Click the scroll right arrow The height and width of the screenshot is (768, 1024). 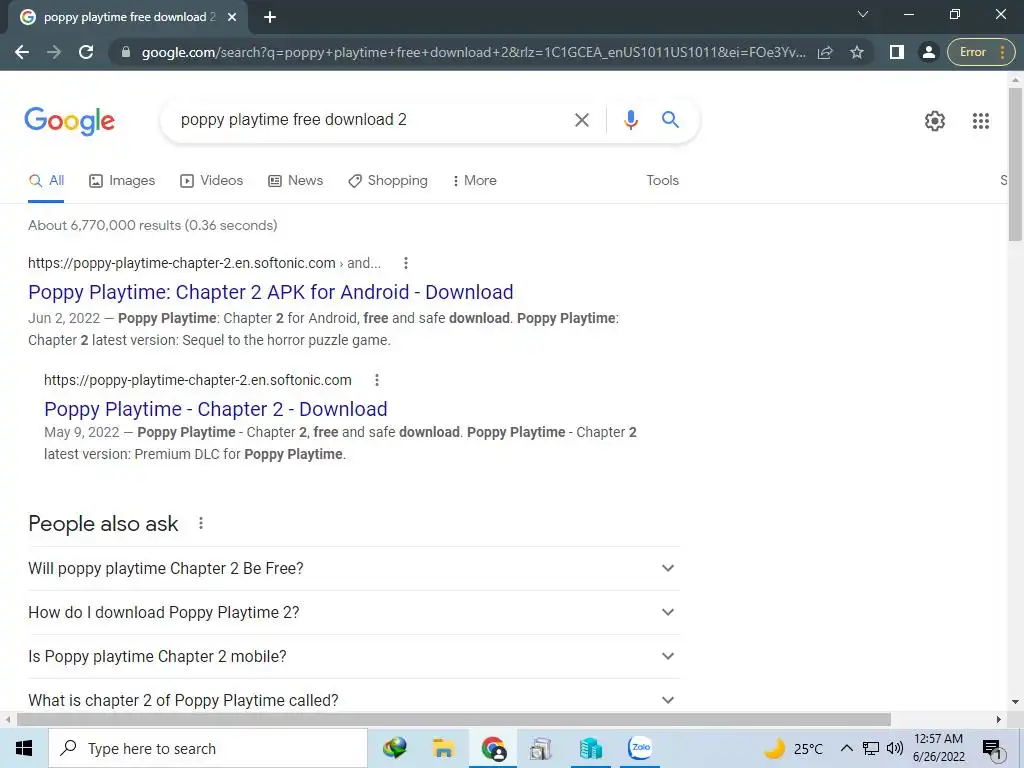pos(999,720)
